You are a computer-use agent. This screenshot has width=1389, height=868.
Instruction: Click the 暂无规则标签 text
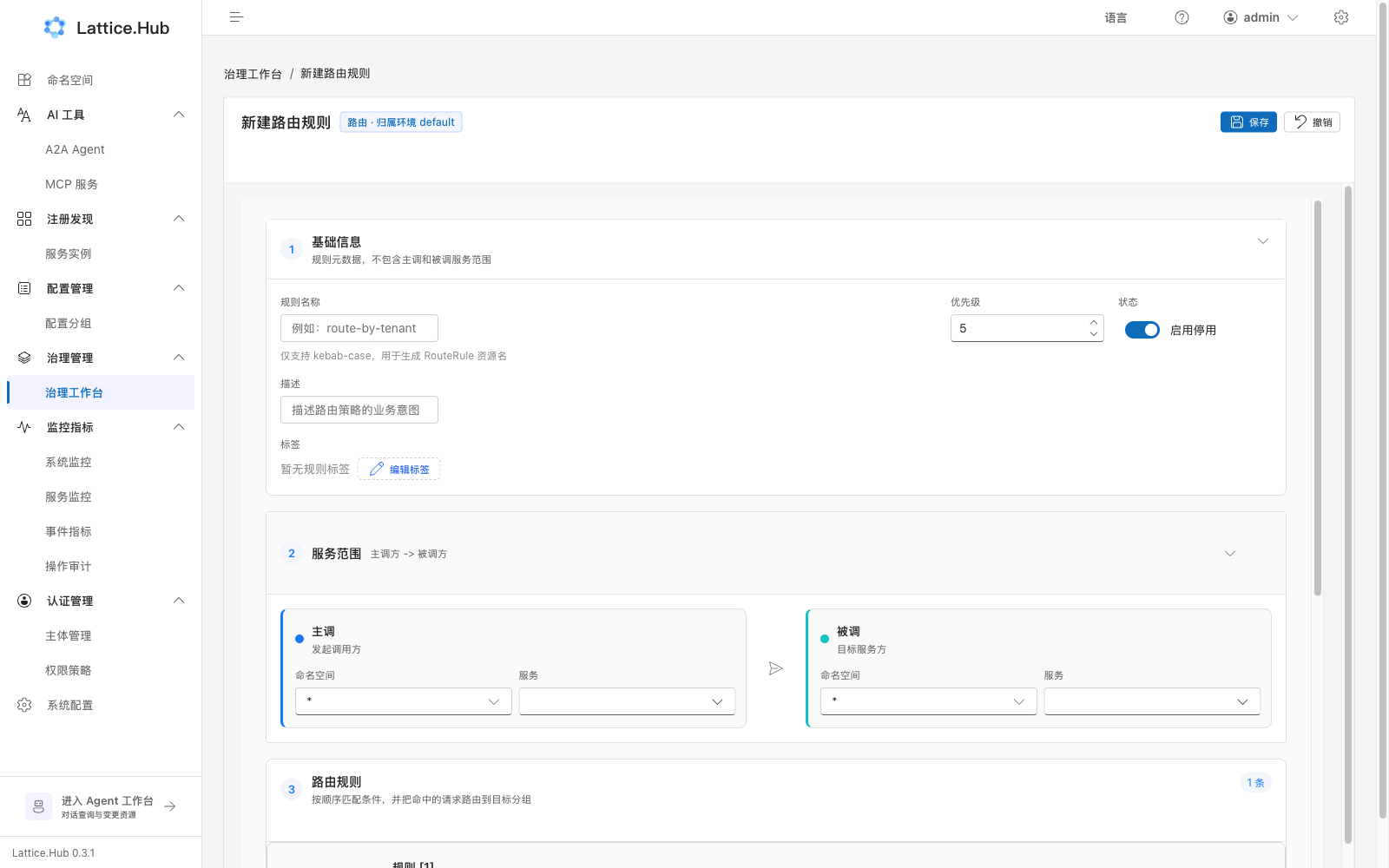pos(315,469)
